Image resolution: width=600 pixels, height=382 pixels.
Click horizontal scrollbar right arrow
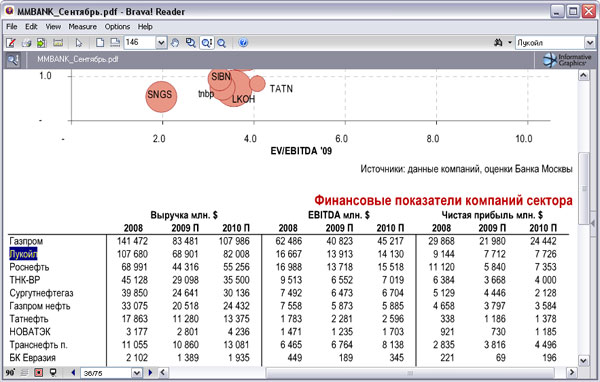tap(572, 372)
